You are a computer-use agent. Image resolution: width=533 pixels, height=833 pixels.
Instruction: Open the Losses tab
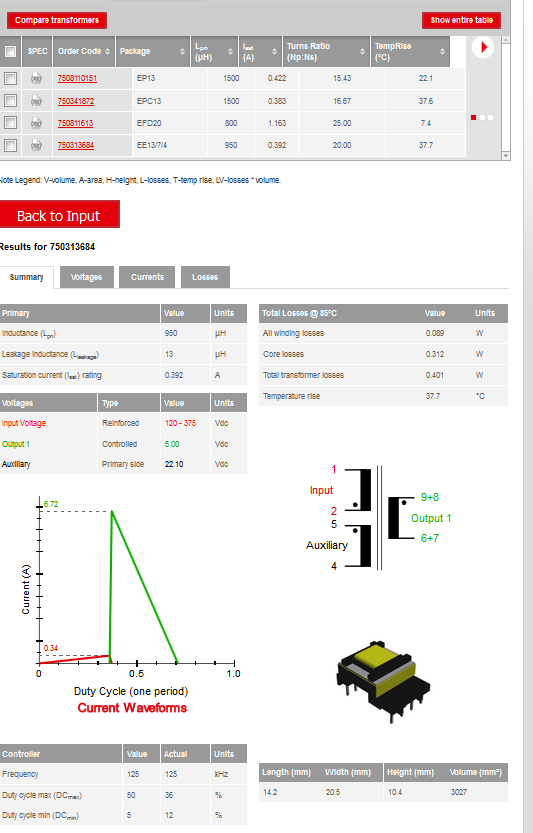pos(205,277)
